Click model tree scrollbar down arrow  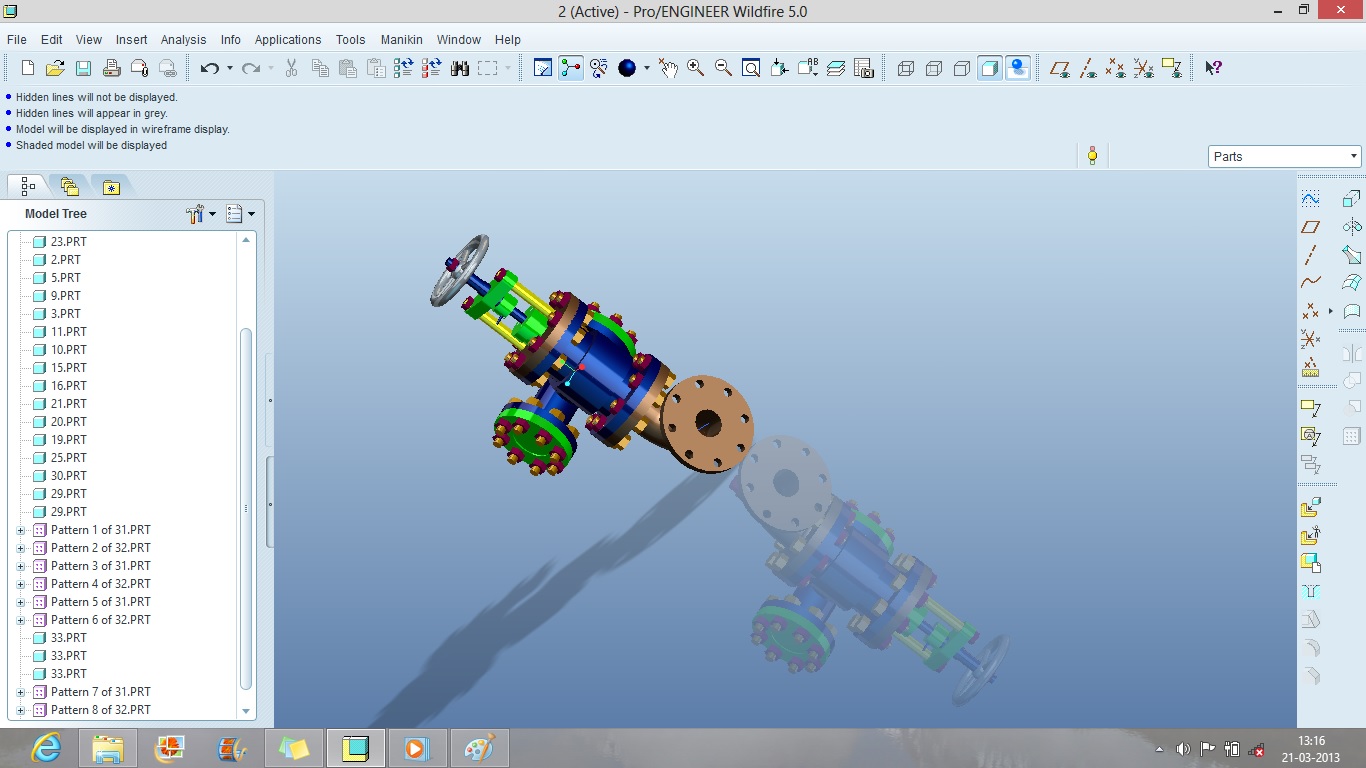pos(247,711)
